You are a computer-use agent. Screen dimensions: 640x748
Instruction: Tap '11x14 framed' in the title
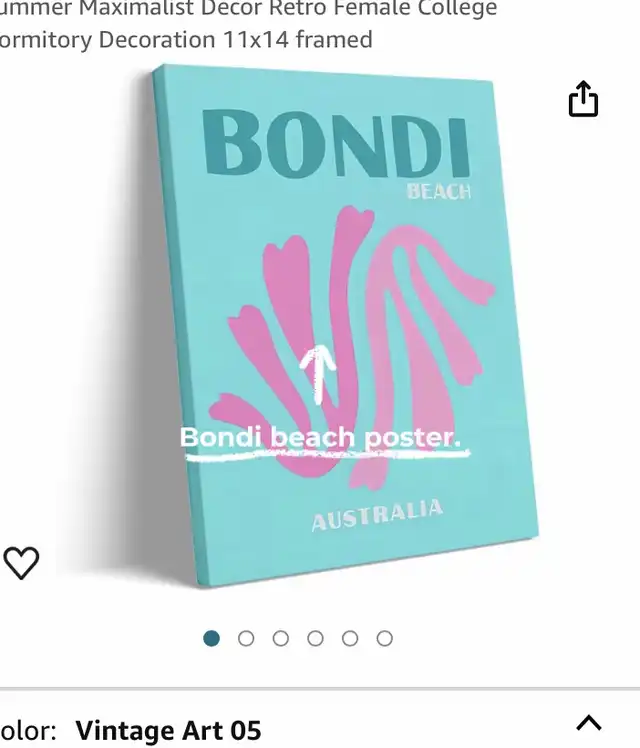298,39
